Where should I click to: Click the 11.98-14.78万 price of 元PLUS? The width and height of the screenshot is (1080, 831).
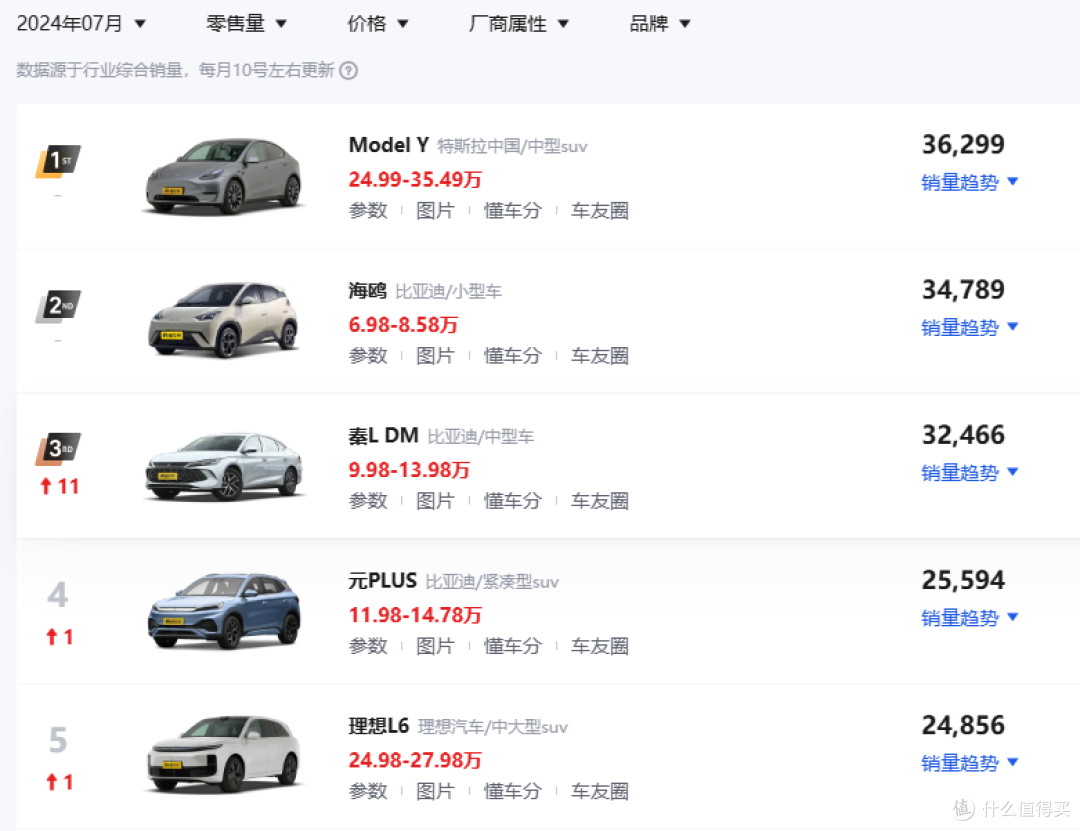pyautogui.click(x=415, y=615)
